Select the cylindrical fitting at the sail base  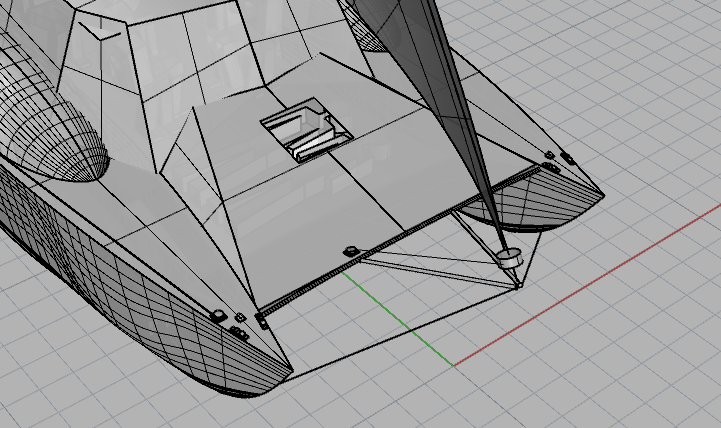click(x=509, y=257)
